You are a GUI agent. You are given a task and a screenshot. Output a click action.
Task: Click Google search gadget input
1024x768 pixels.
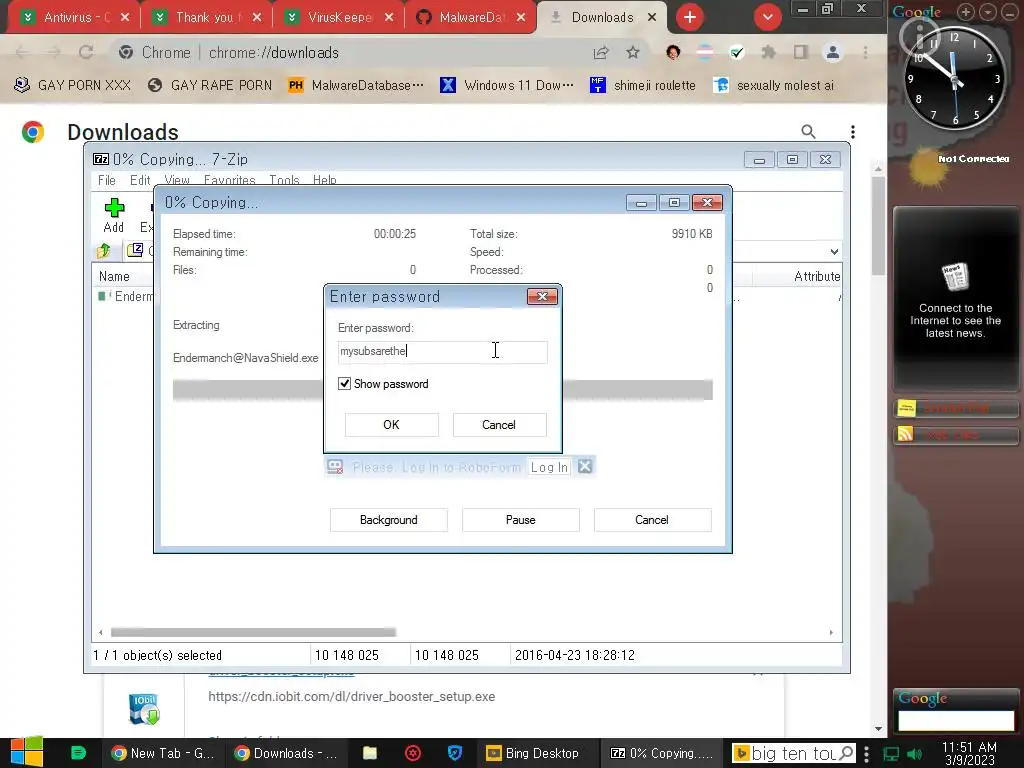[955, 720]
